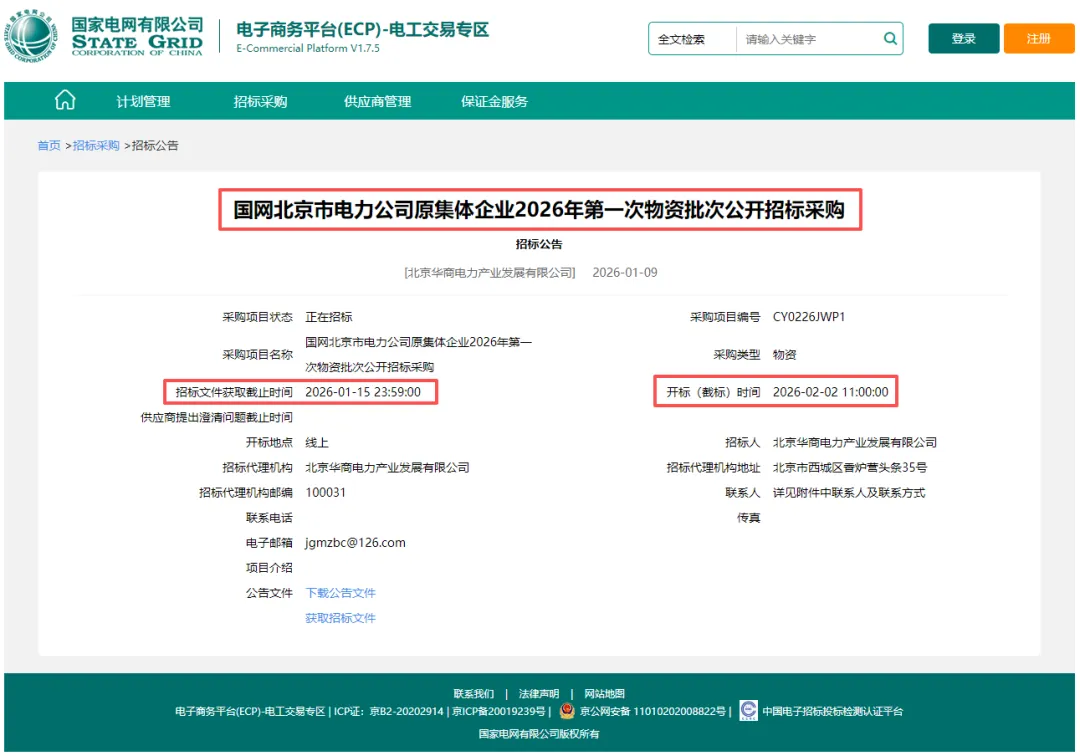Click the email jgmzbc@126.com
Screen dimensions: 1080x756
click(355, 543)
